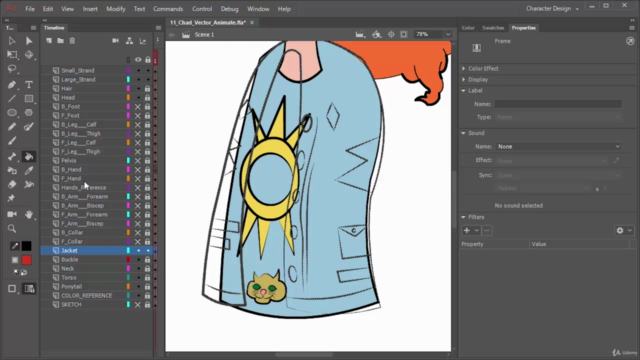
Task: Select the Oval tool
Action: click(12, 113)
